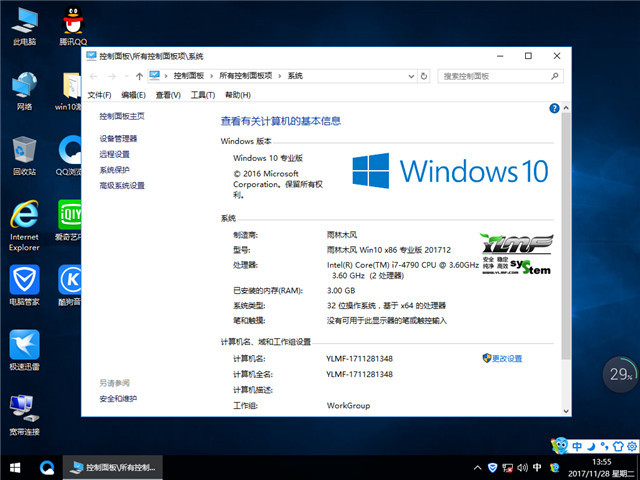Open the QQ浏览器 desktop icon
Viewport: 640px width, 480px height.
pyautogui.click(x=69, y=156)
